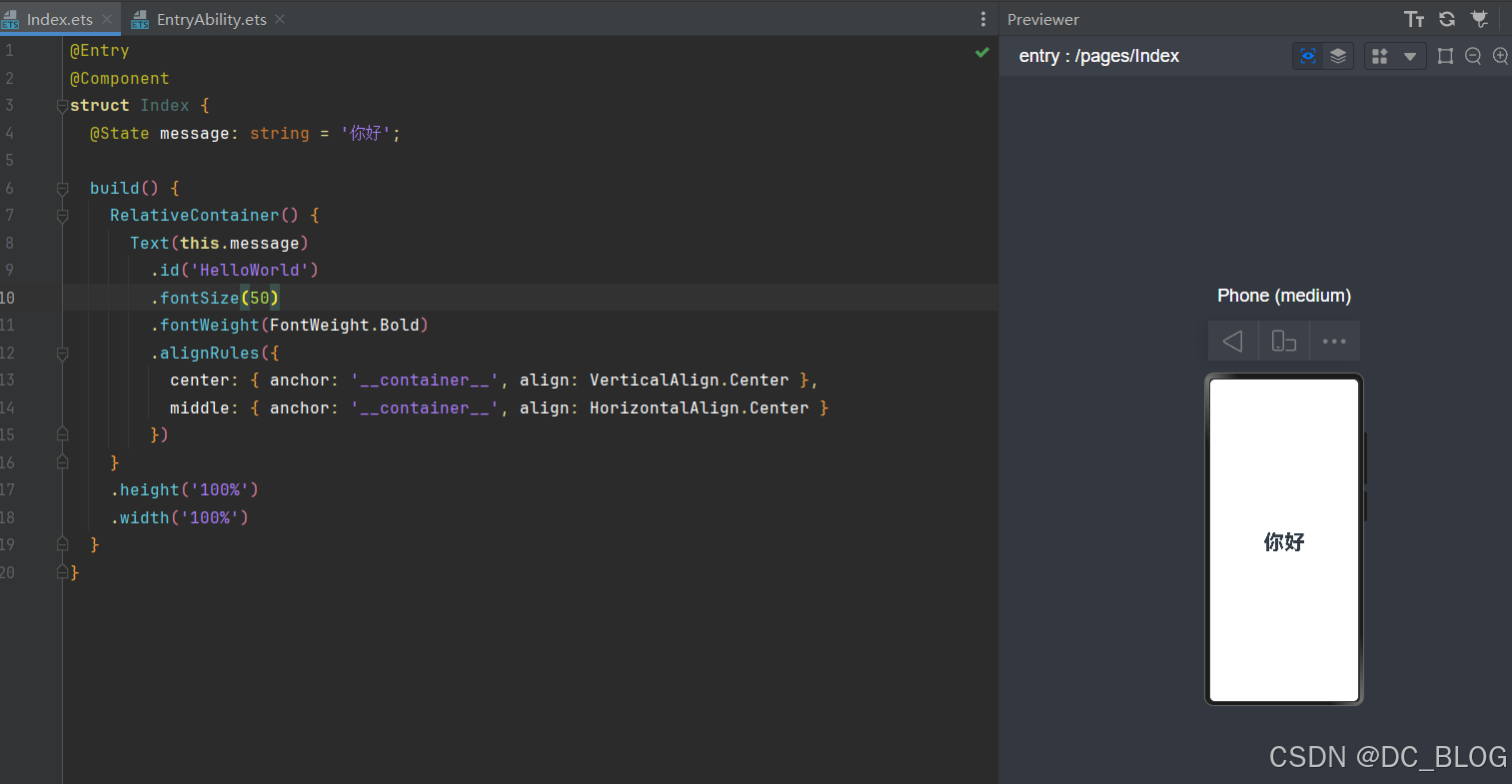The width and height of the screenshot is (1512, 784).
Task: Click the Text(this.message) call
Action: (x=220, y=244)
